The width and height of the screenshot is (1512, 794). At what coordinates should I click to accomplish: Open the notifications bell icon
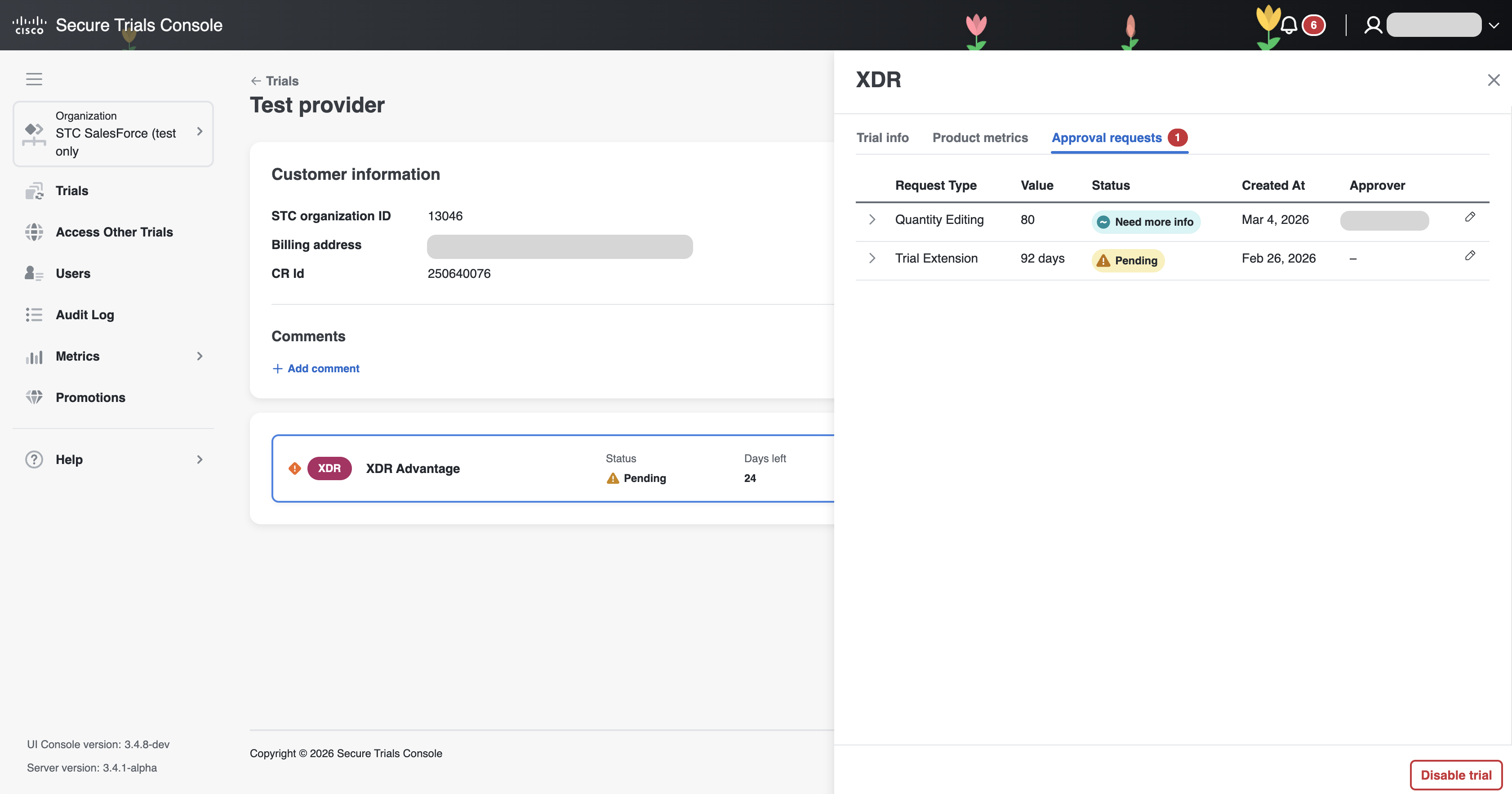coord(1289,25)
